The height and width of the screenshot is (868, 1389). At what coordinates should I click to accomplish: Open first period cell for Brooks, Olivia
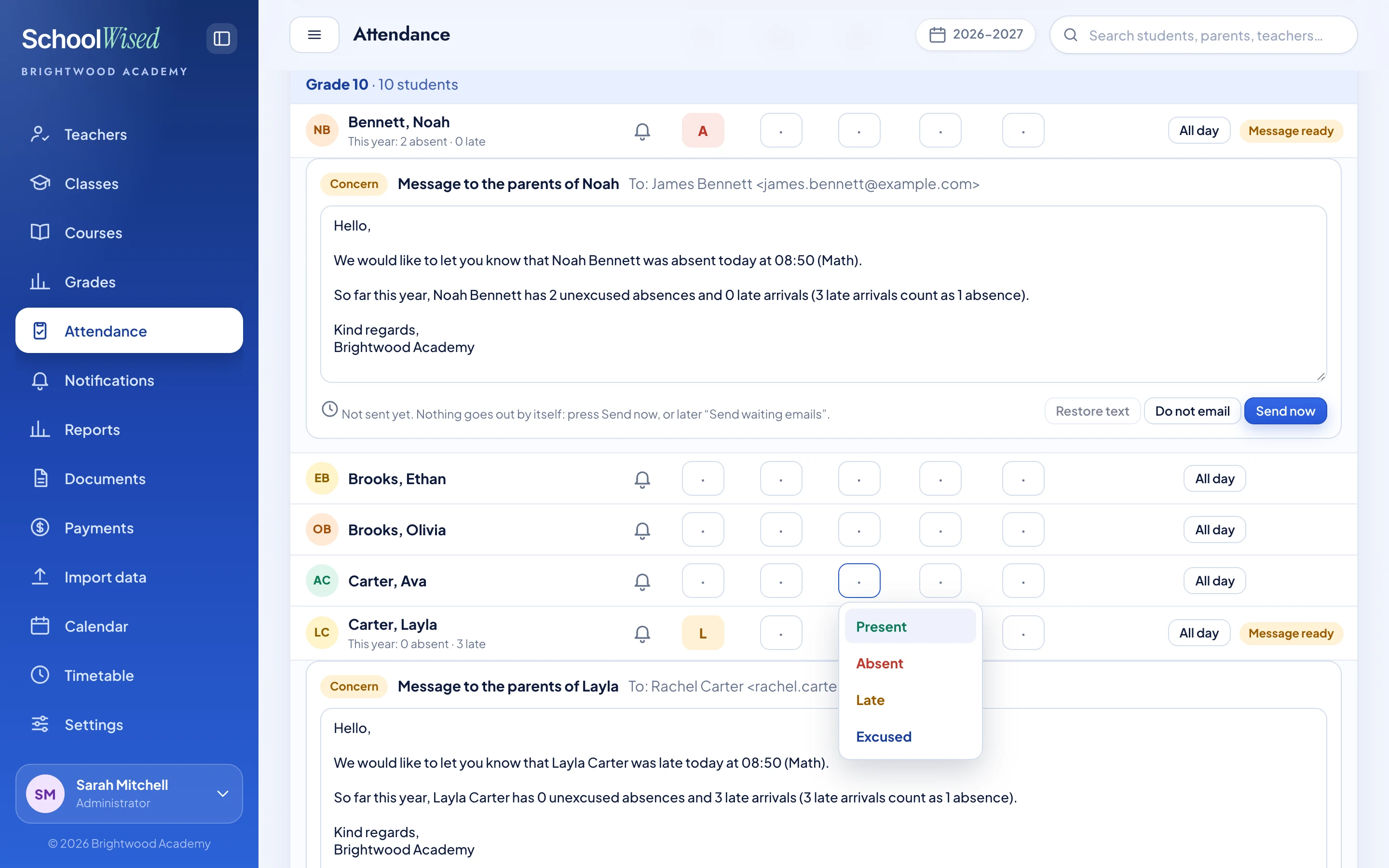pyautogui.click(x=703, y=529)
